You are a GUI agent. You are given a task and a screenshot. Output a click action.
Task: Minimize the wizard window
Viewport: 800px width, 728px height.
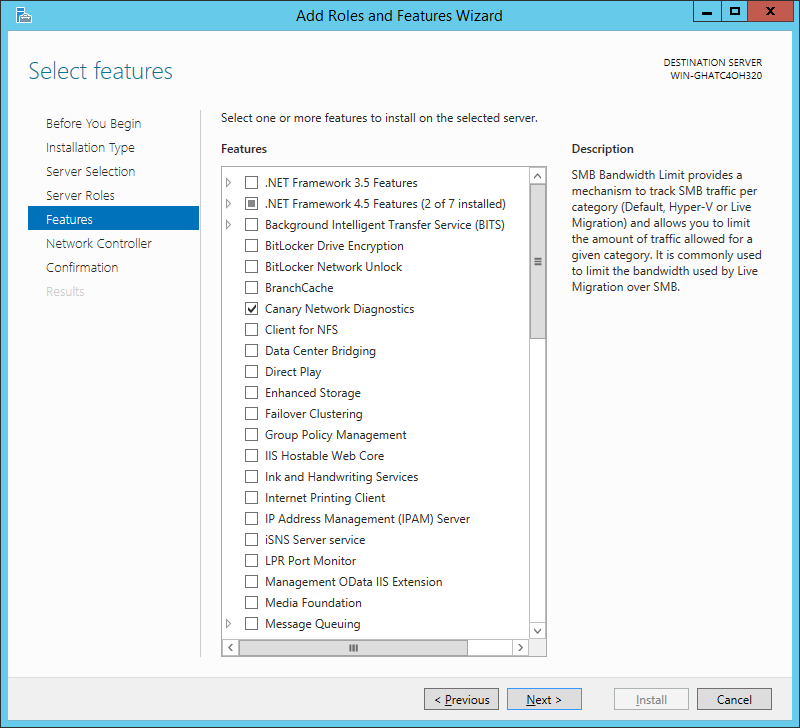pos(707,12)
